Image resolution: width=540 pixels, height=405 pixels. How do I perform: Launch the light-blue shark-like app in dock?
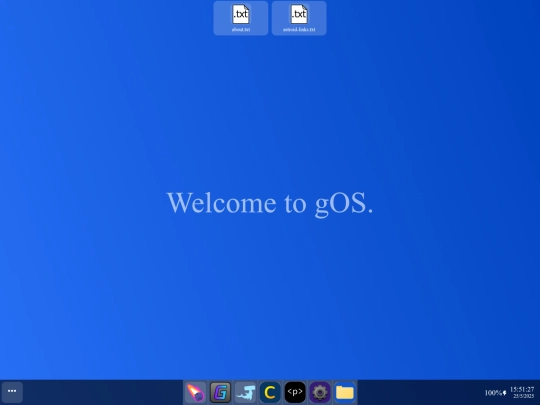(245, 392)
